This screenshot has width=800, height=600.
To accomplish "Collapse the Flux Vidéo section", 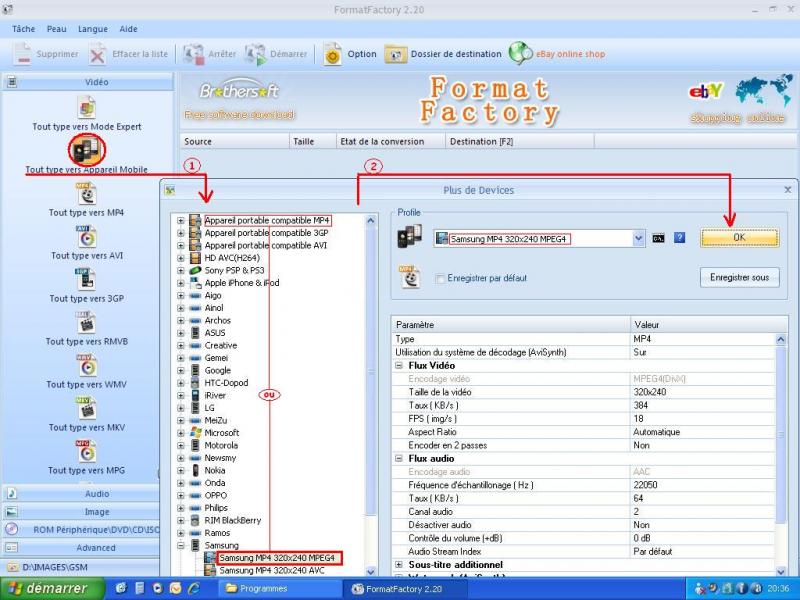I will click(x=399, y=365).
